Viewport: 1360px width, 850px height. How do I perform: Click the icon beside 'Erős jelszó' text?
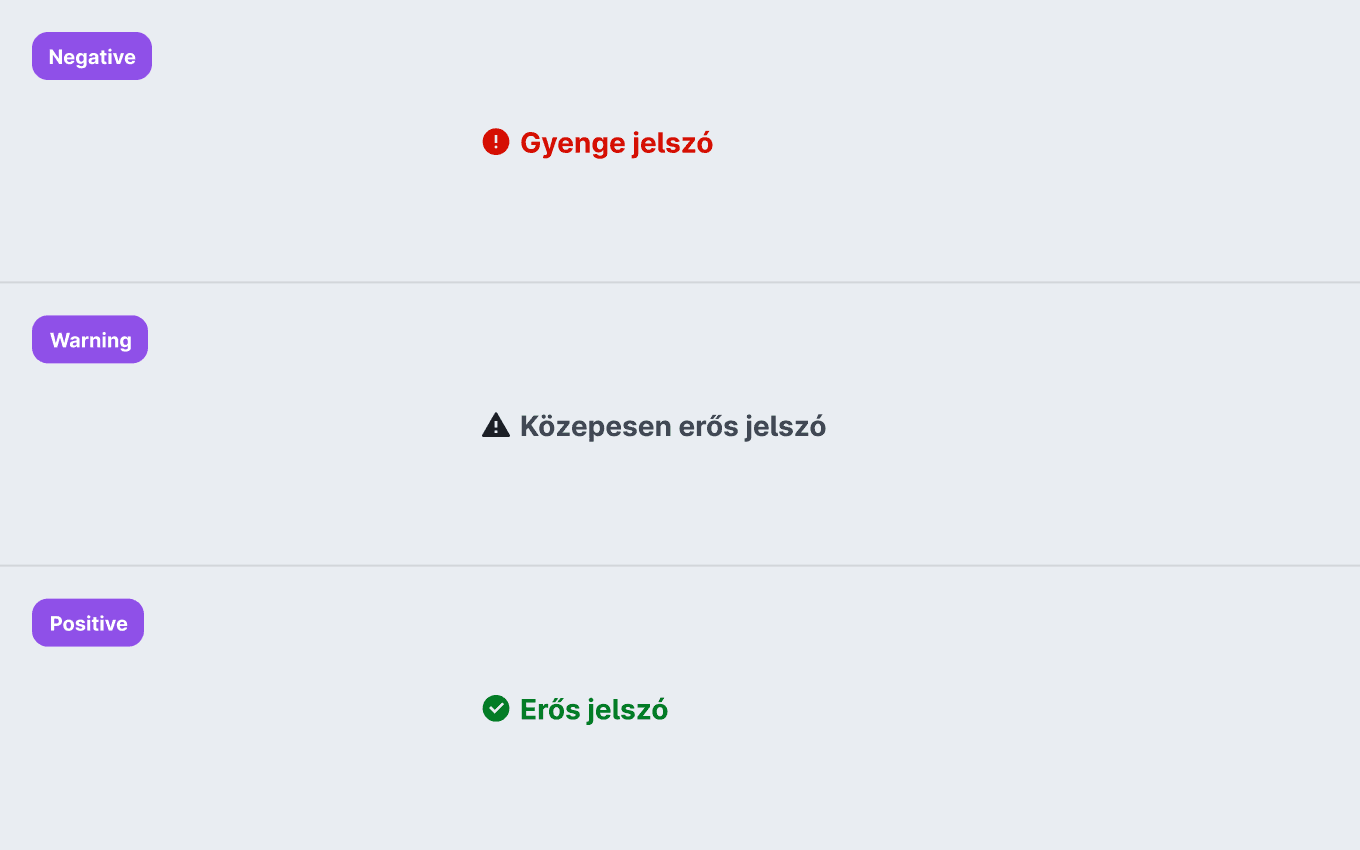(496, 709)
